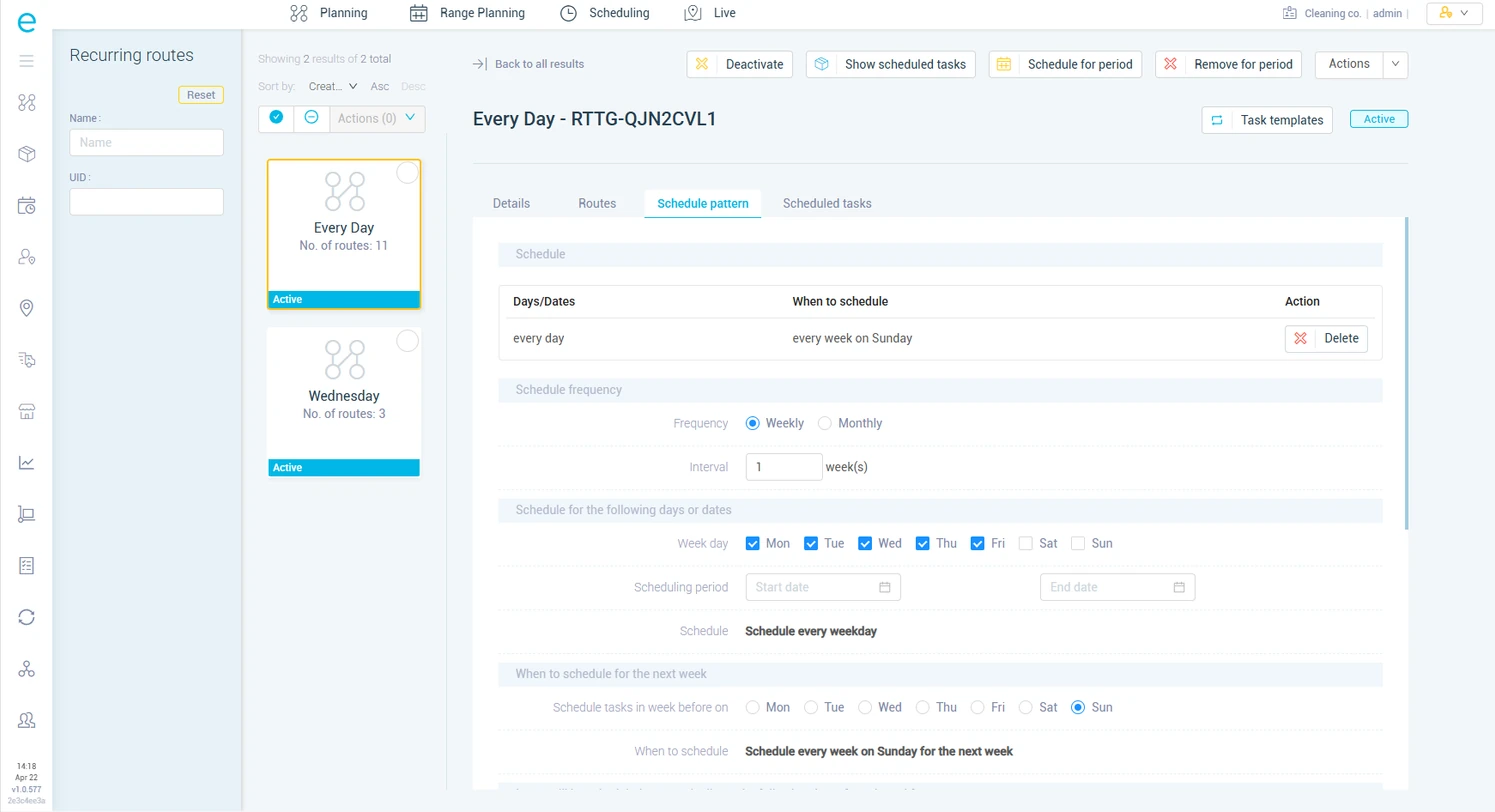Click Remove for period button
The image size is (1495, 812).
click(1228, 64)
